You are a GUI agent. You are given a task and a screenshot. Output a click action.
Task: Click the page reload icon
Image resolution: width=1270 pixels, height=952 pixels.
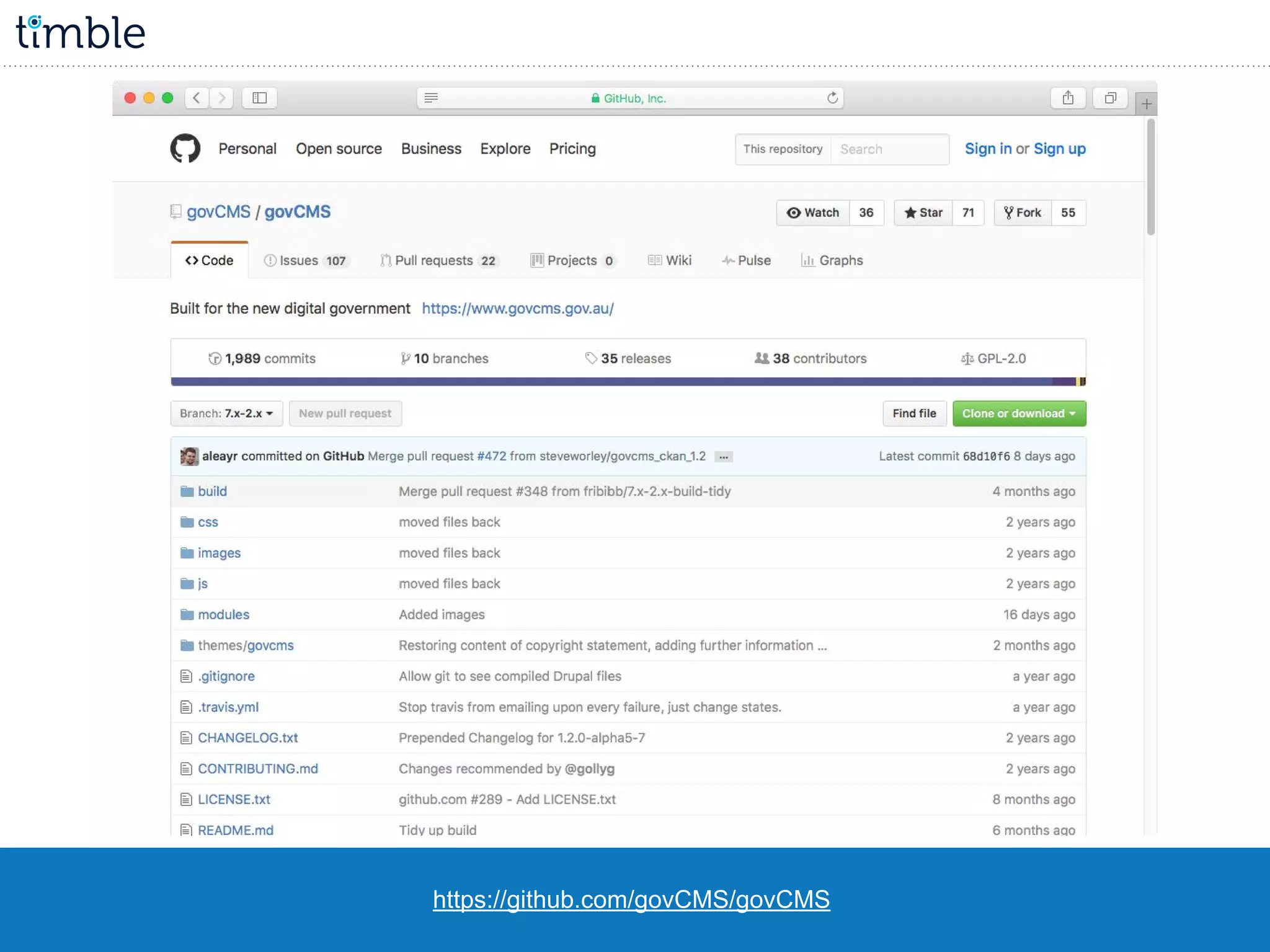click(x=832, y=98)
